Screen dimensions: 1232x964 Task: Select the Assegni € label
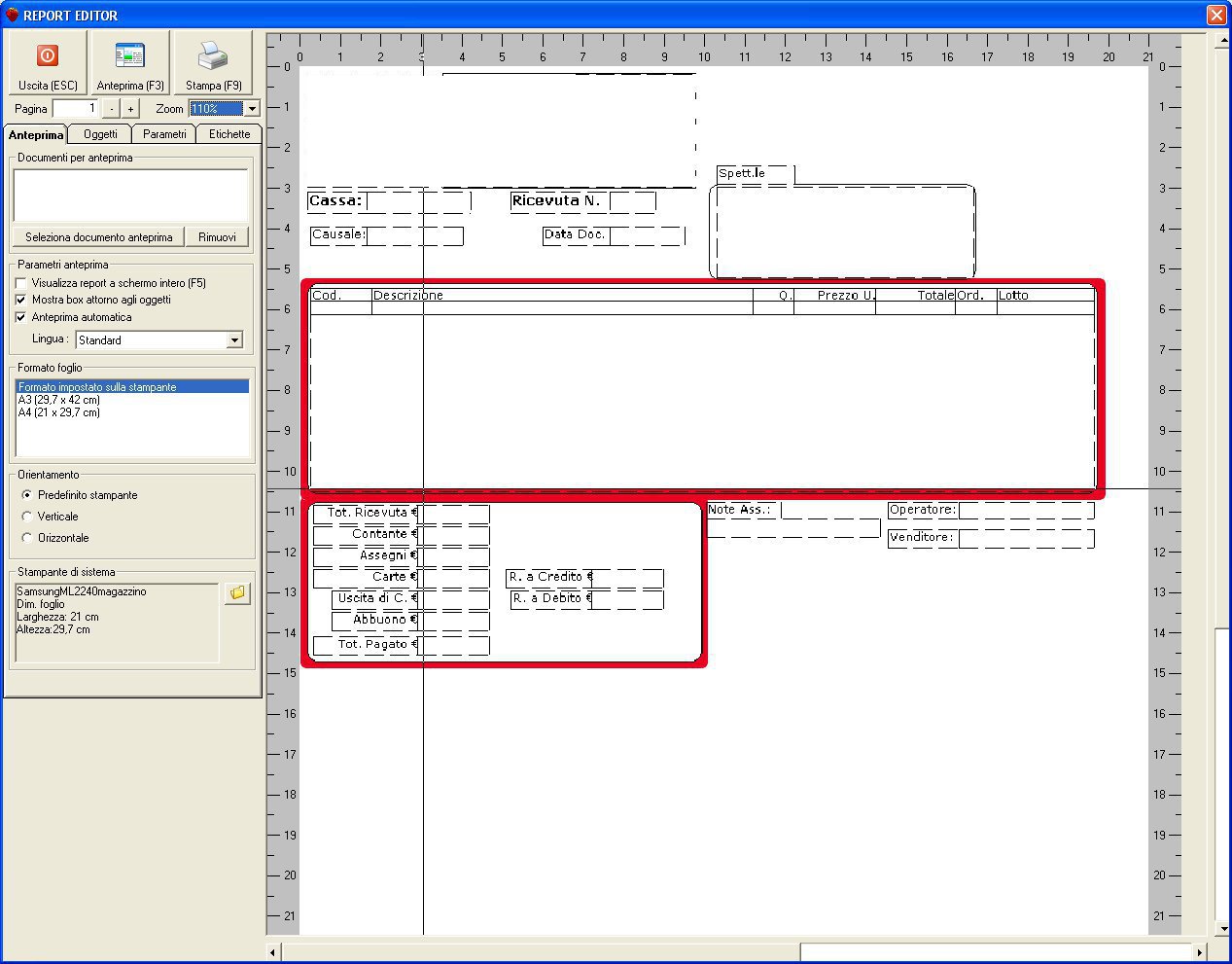366,556
